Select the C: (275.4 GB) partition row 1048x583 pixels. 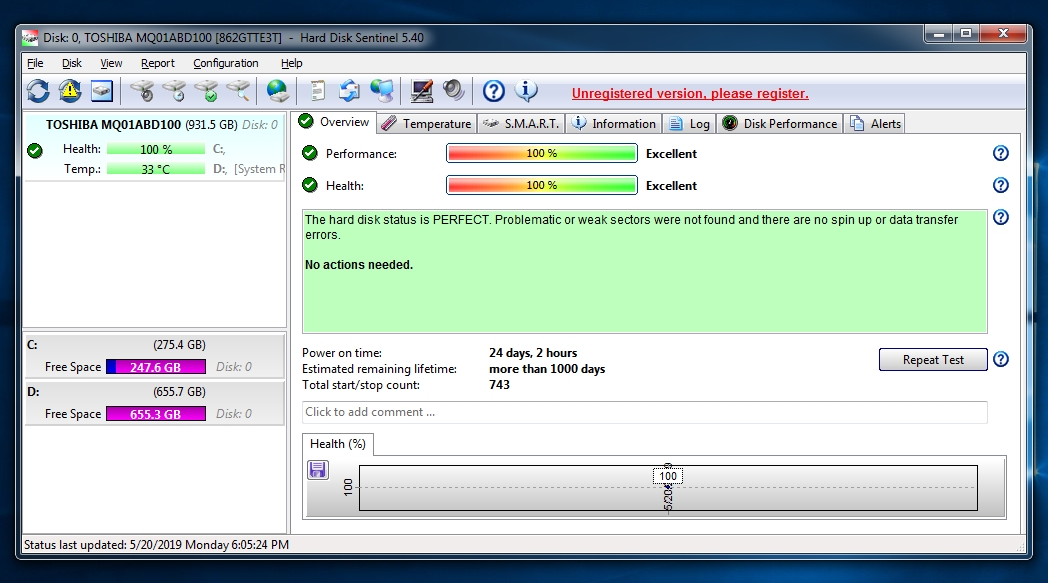(x=155, y=356)
